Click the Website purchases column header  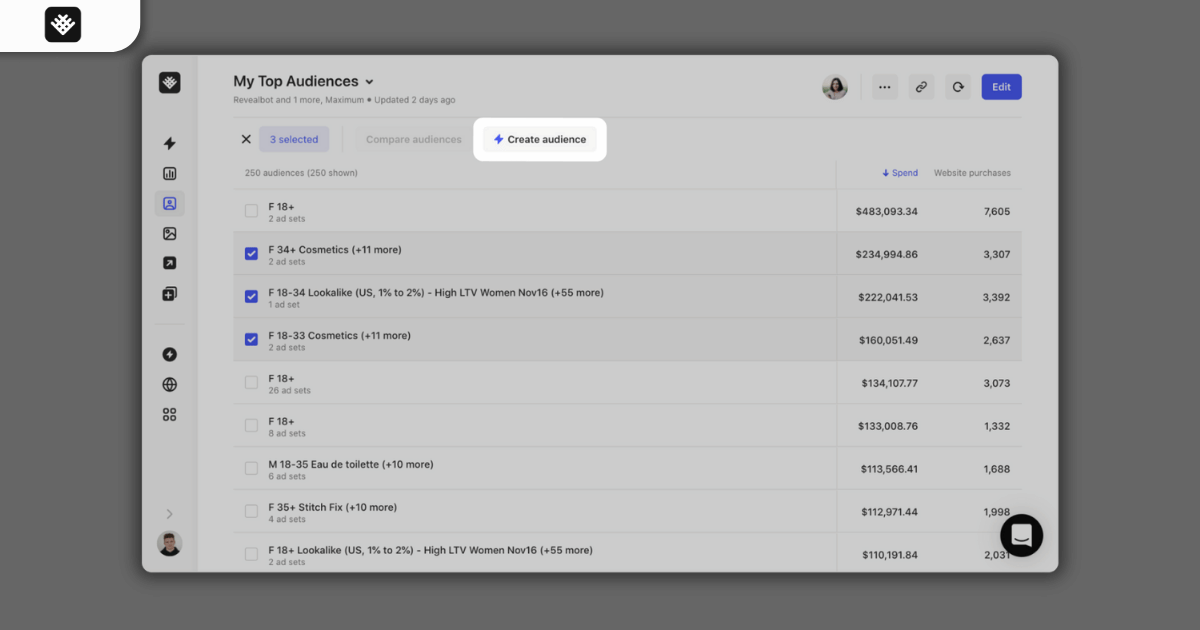[x=972, y=173]
